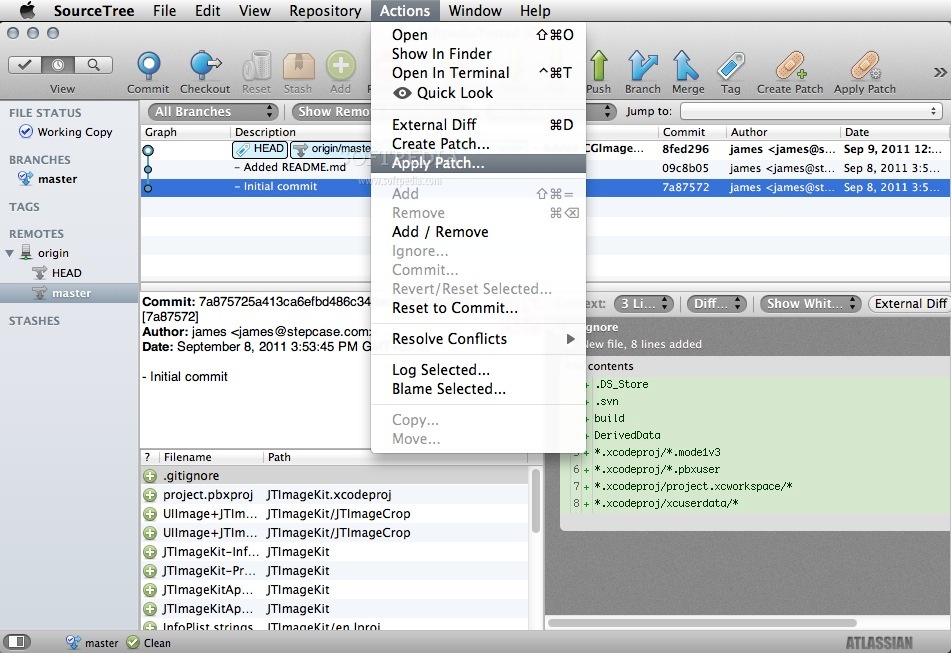Open the Diff options dropdown
951x653 pixels.
click(717, 304)
